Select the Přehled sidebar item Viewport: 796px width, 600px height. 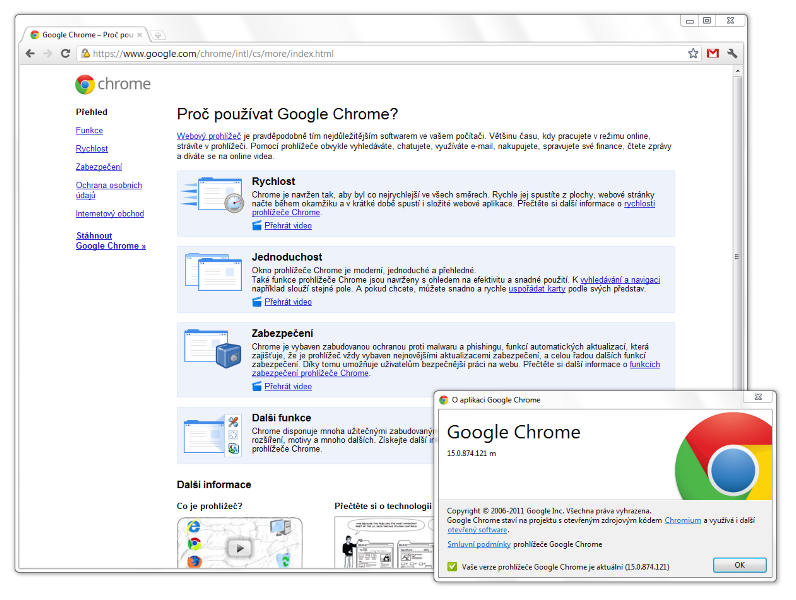92,112
